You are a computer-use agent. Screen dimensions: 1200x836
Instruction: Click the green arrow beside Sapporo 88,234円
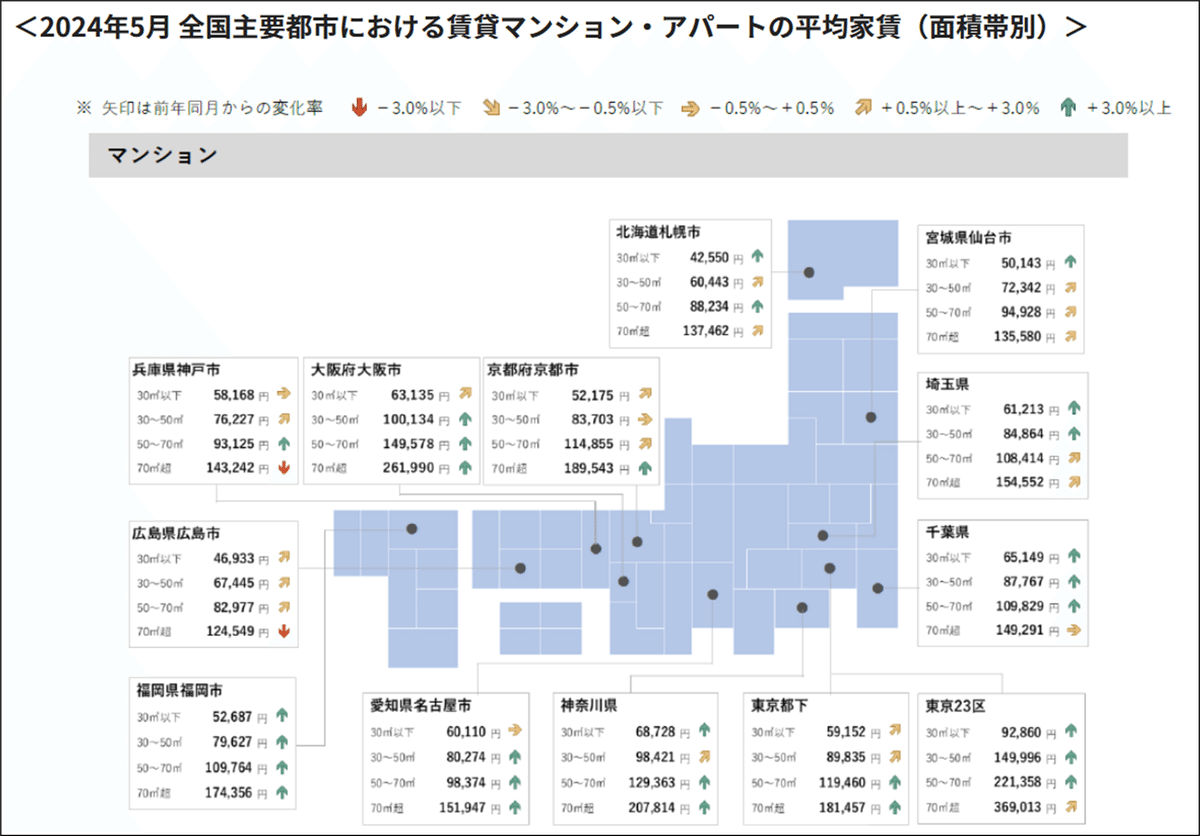pyautogui.click(x=759, y=306)
